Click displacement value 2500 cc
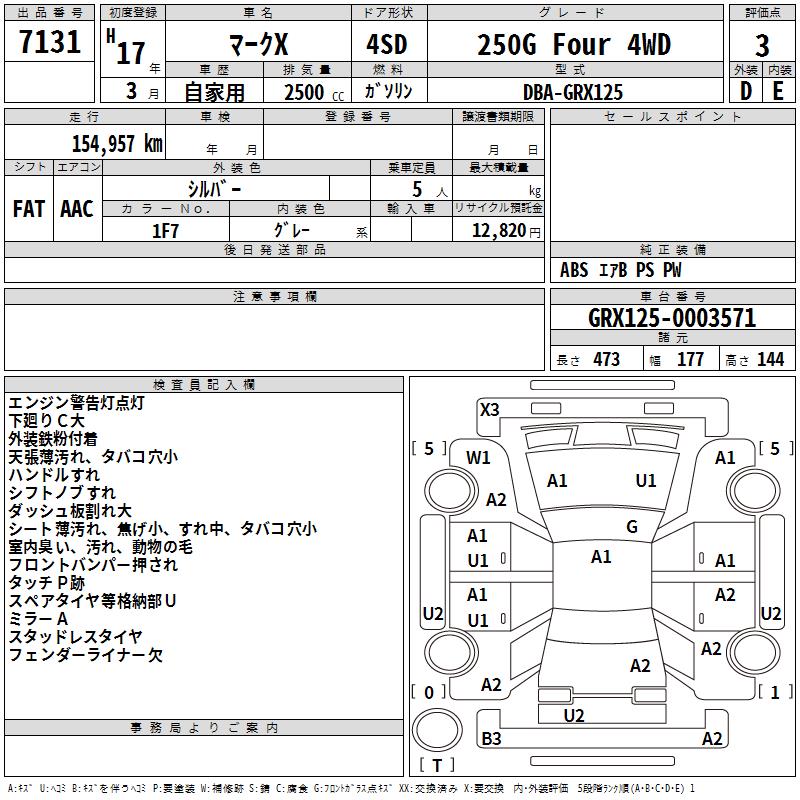 pyautogui.click(x=314, y=92)
